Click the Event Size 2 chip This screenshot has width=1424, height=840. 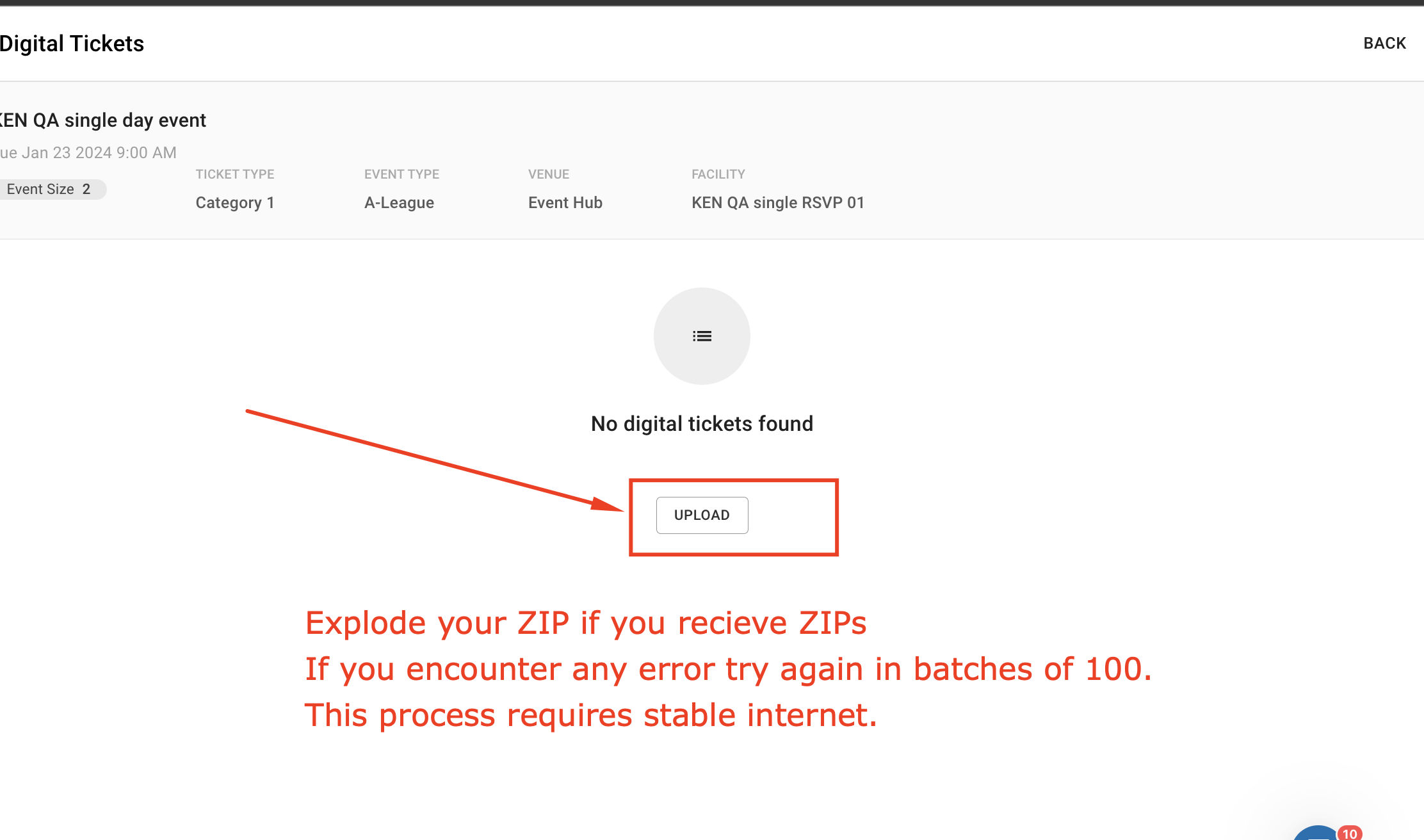(x=49, y=190)
